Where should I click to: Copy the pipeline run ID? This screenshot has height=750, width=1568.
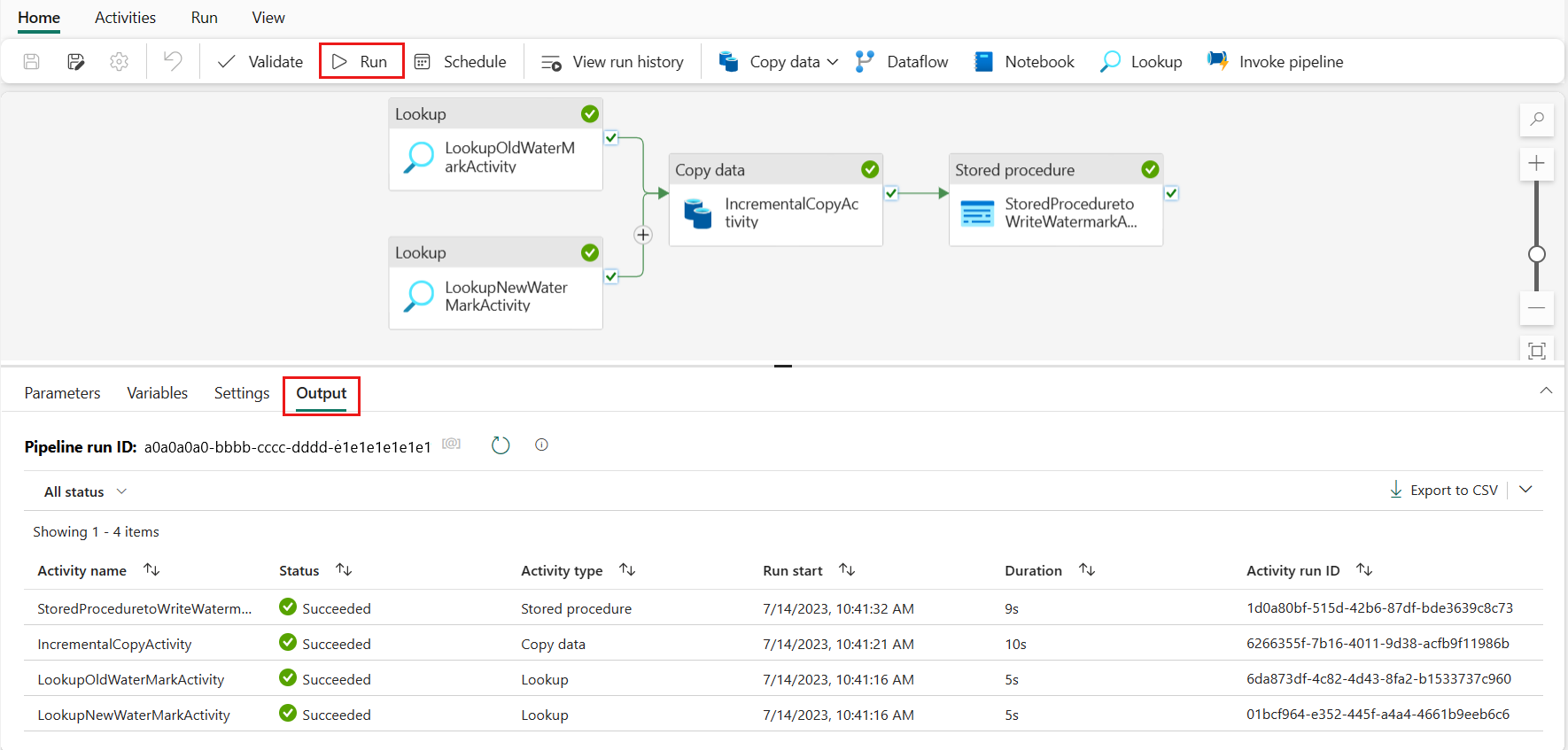pyautogui.click(x=452, y=444)
